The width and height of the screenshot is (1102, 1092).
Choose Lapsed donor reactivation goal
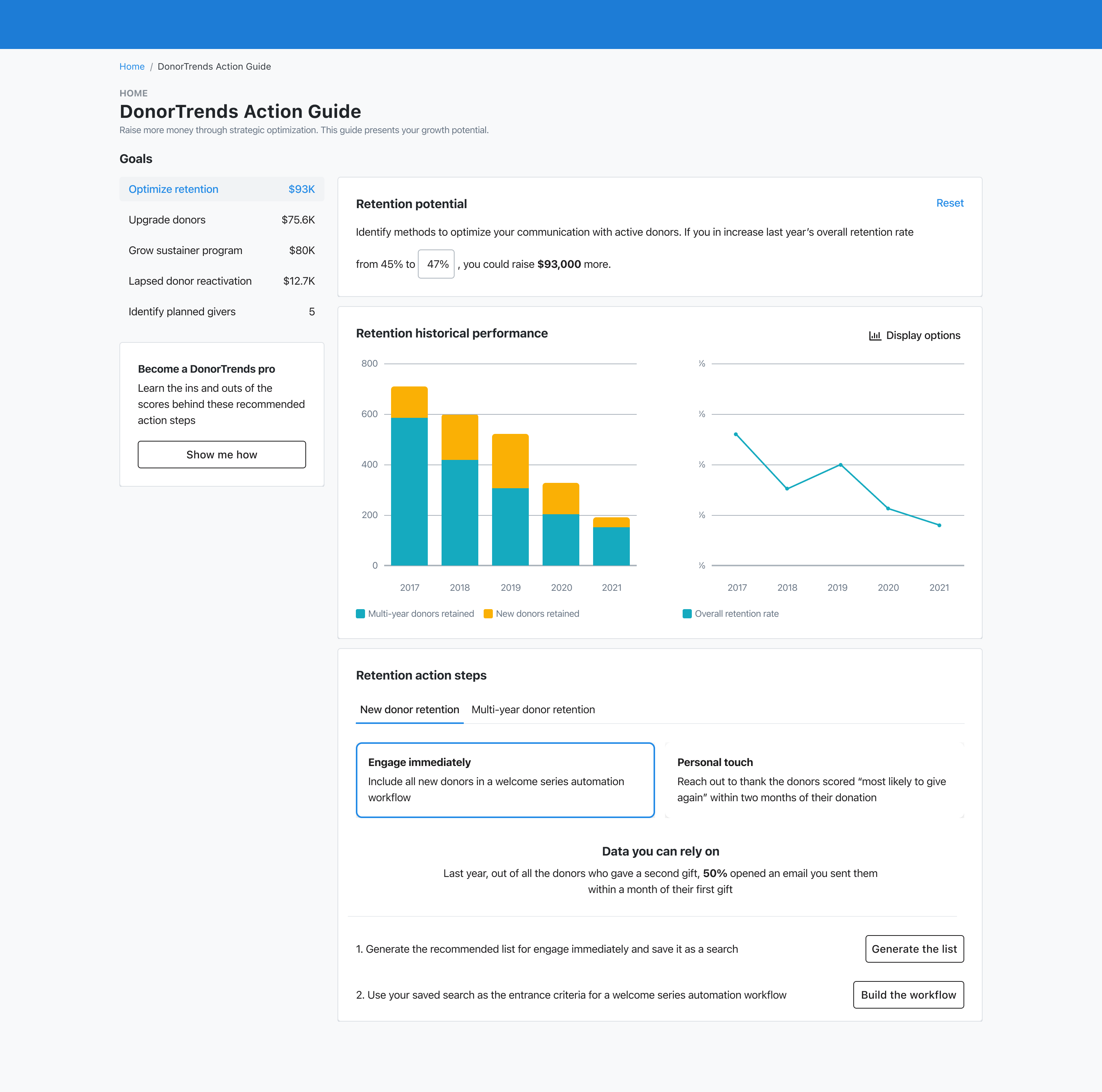tap(221, 281)
